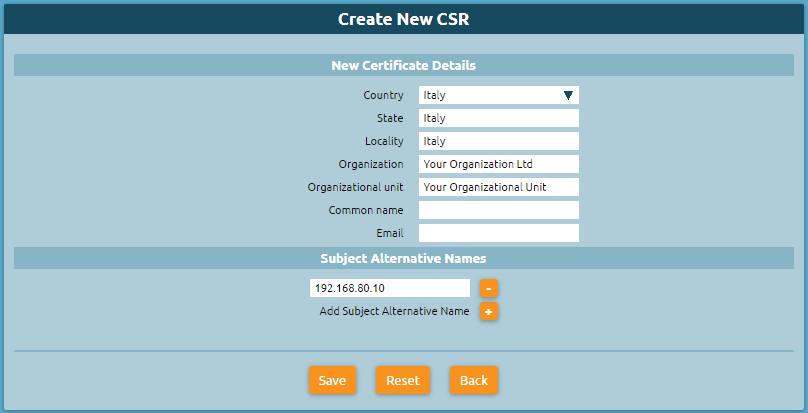Focus the Locality text field
This screenshot has width=808, height=413.
[x=499, y=141]
